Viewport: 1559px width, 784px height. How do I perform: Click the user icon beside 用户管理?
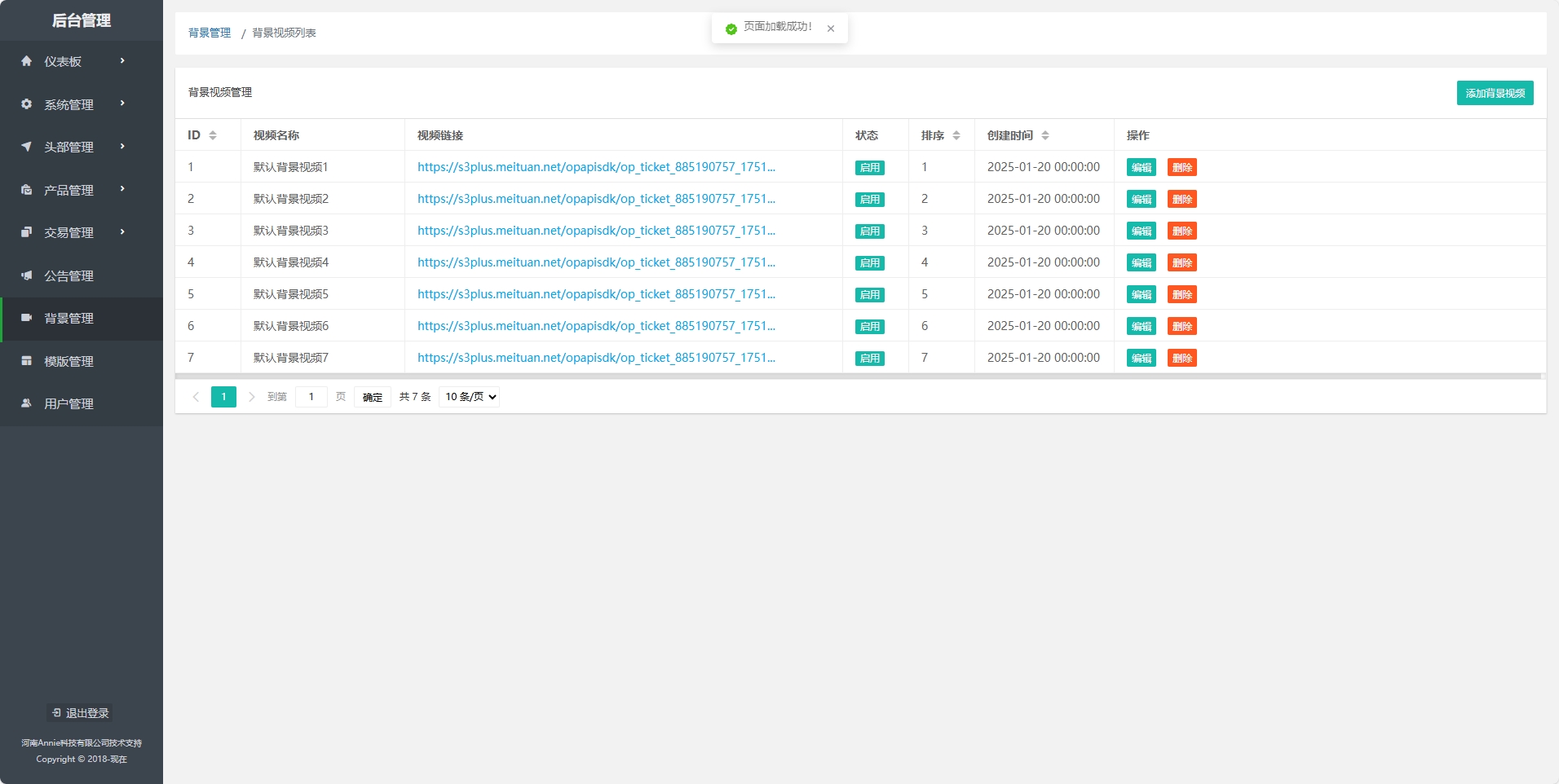pyautogui.click(x=26, y=403)
